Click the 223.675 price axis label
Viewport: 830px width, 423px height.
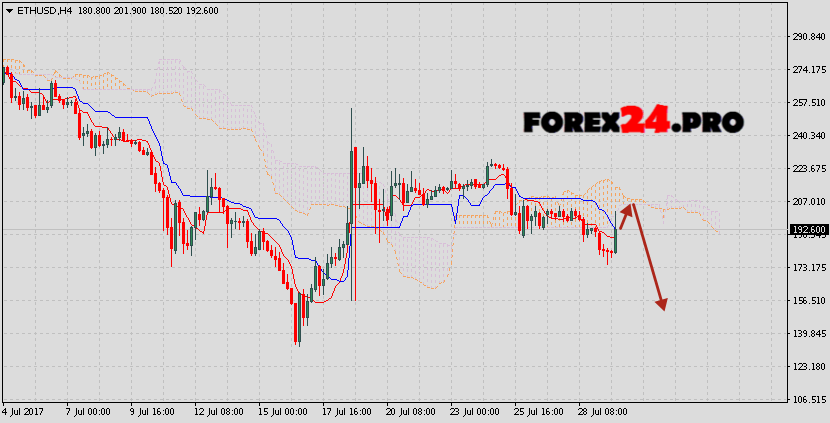tap(806, 168)
